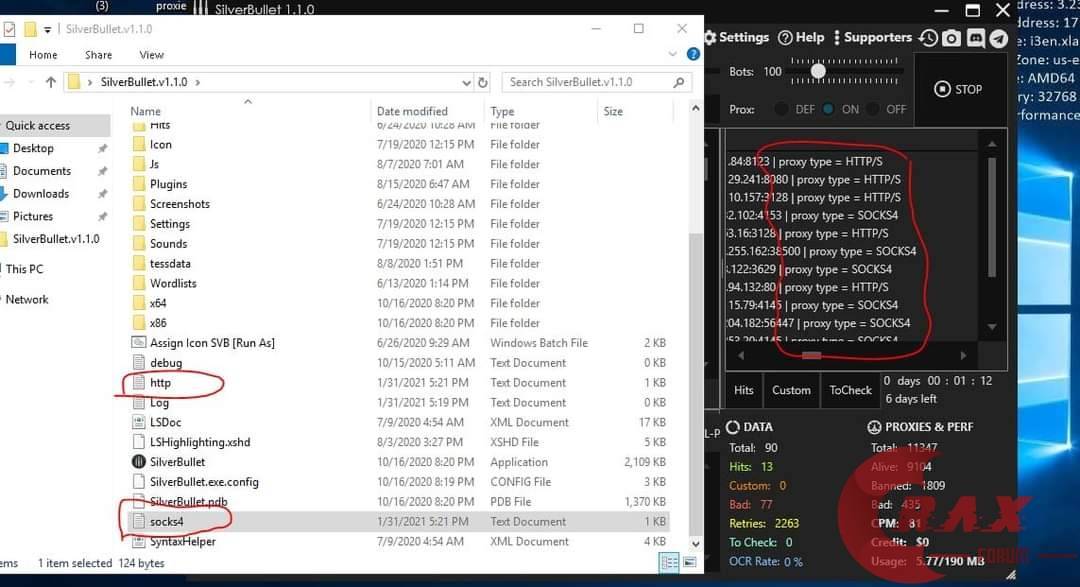Screen dimensions: 1080x587
Task: Open SilverBullet Settings gear
Action: [x=711, y=37]
